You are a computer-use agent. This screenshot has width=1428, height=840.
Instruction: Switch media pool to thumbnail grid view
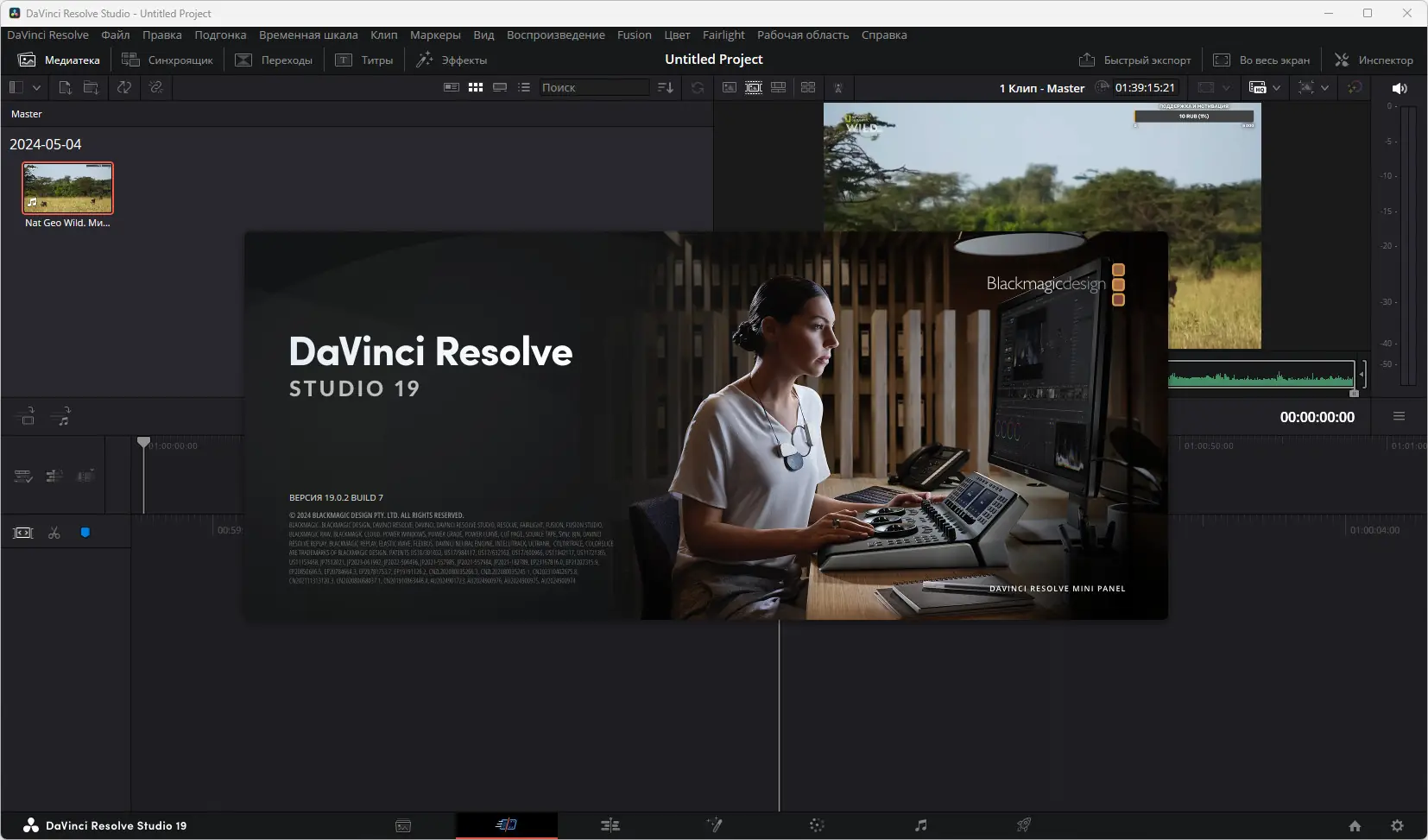coord(476,87)
